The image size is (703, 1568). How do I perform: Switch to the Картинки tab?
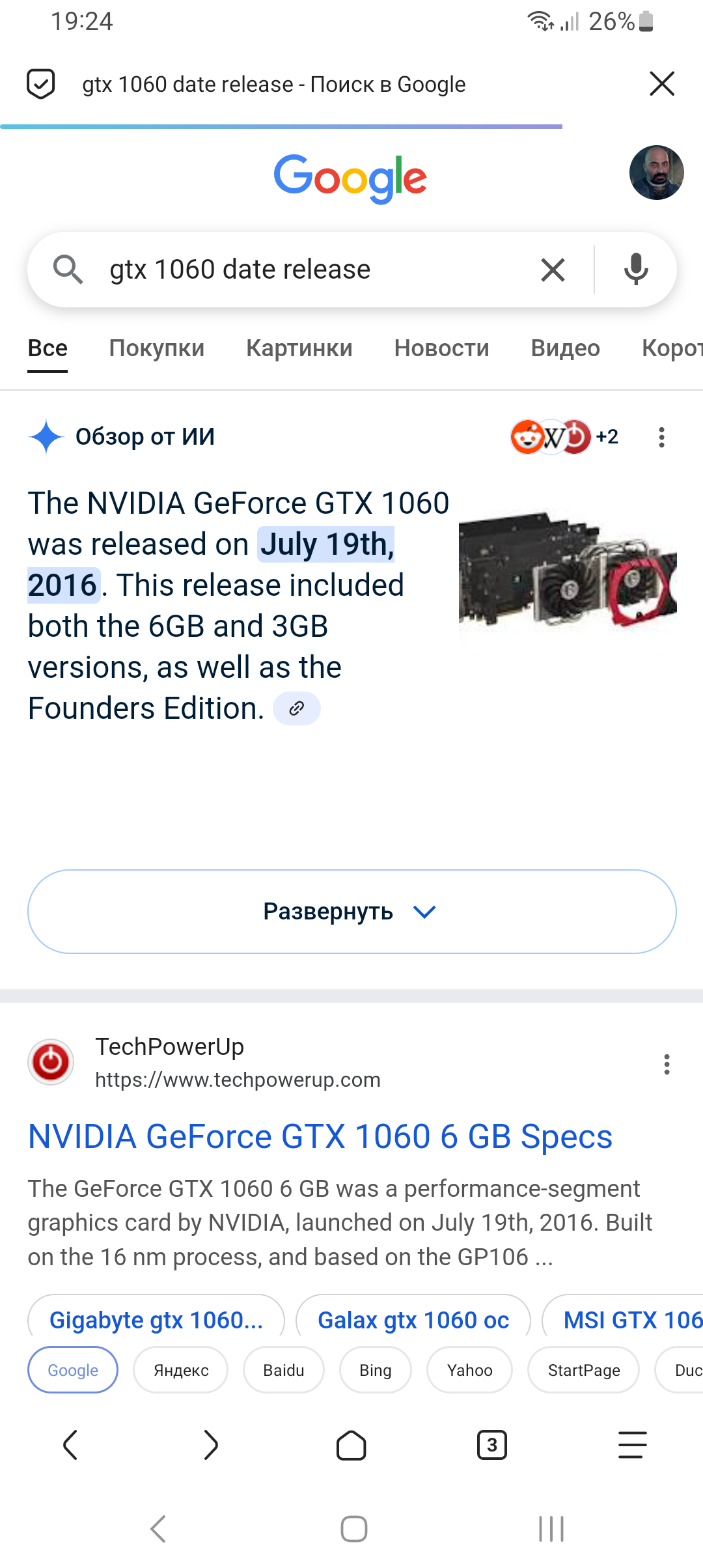[x=299, y=348]
